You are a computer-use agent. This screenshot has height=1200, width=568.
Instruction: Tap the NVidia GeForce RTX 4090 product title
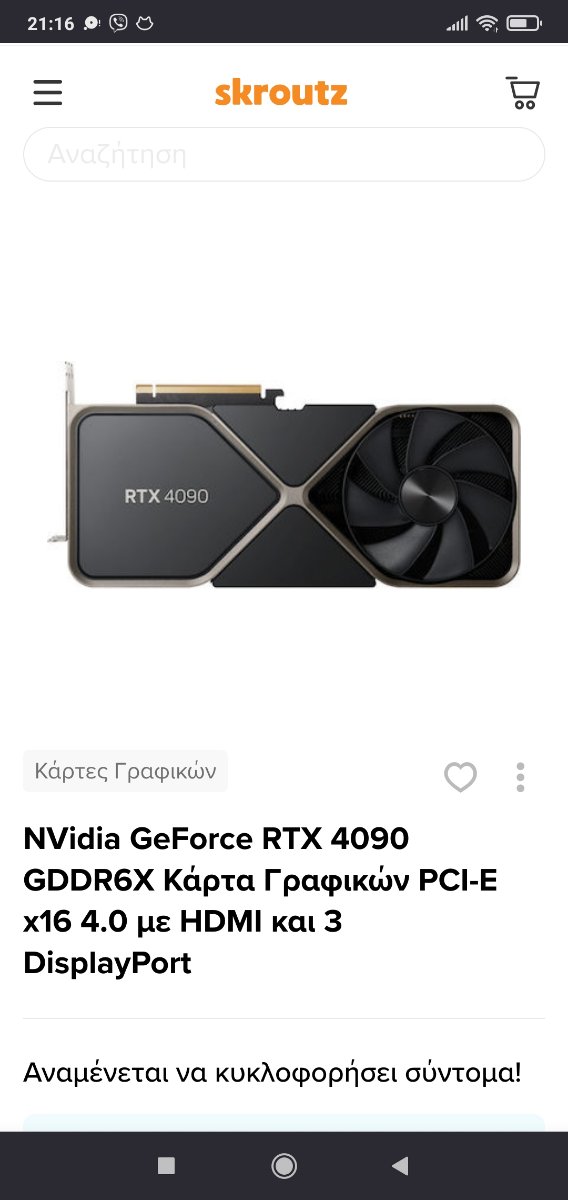coord(261,900)
